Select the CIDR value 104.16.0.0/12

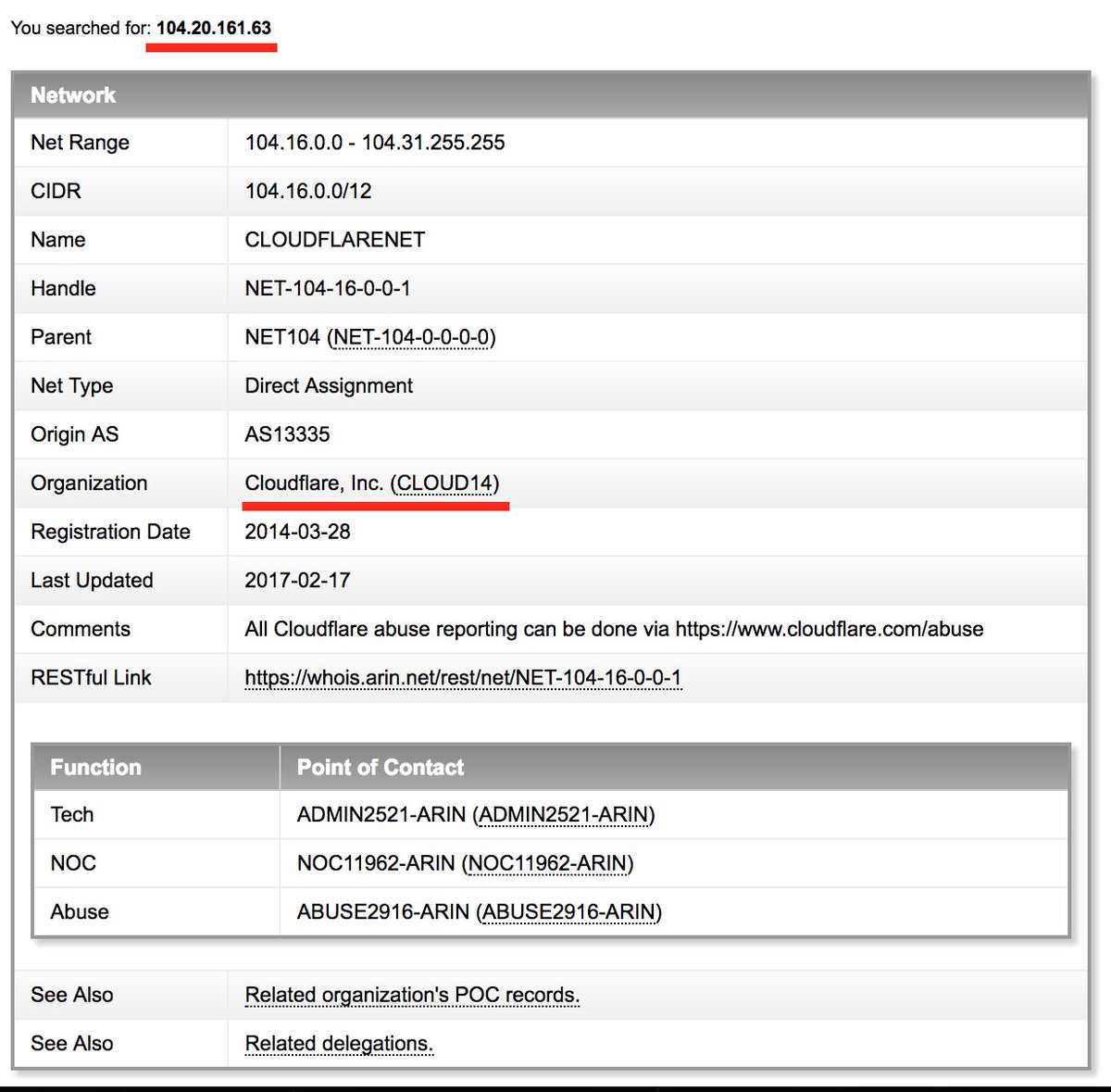[308, 191]
